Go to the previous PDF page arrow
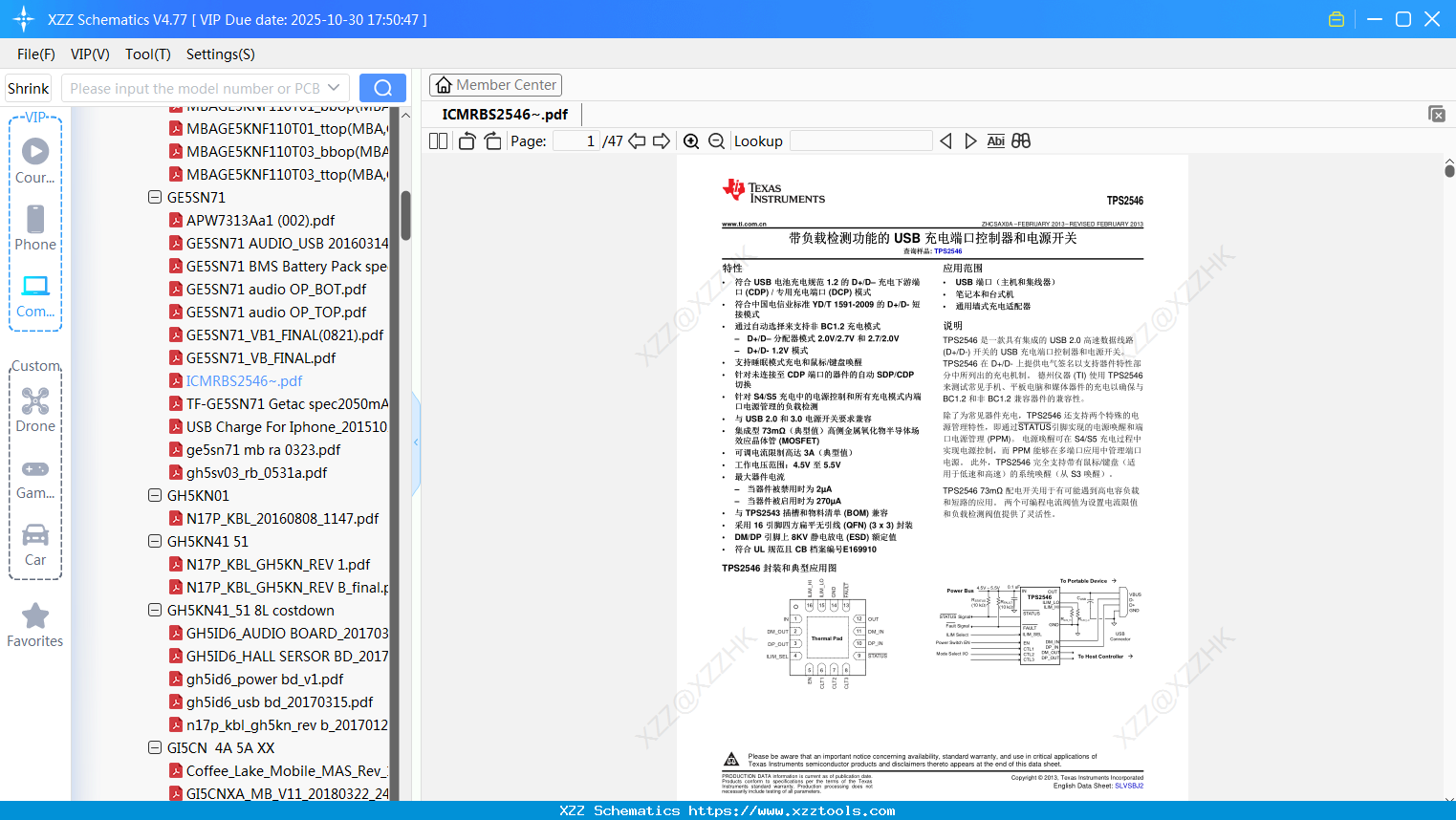Viewport: 1456px width, 820px height. 637,141
